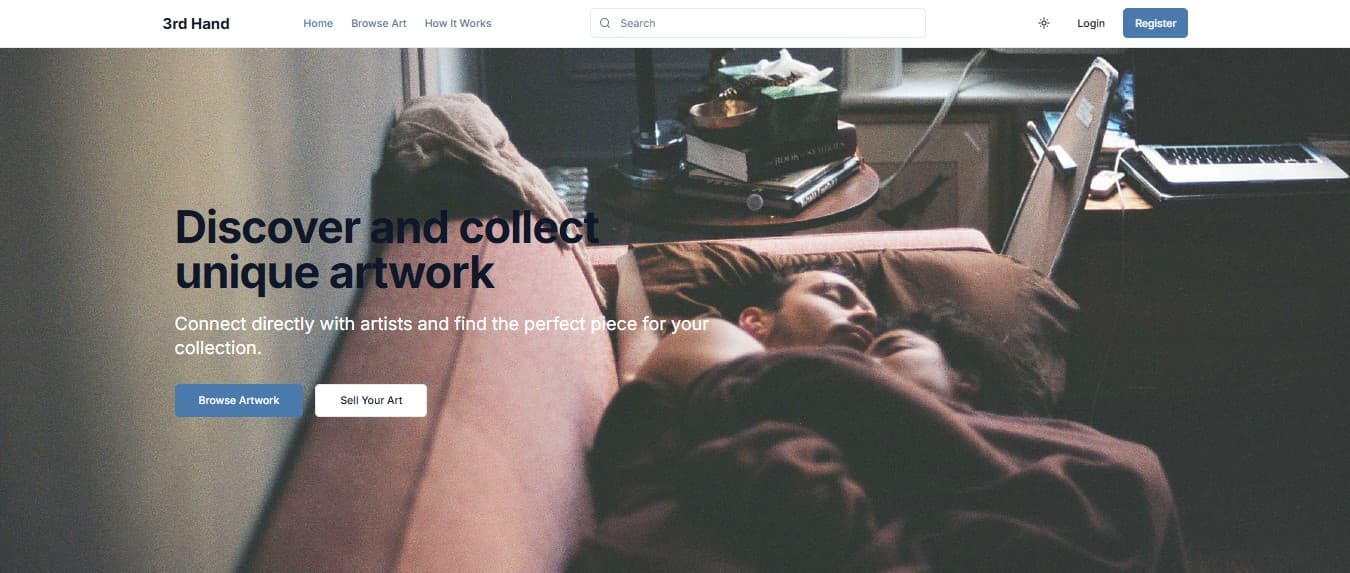Click the 'Discover and collect unique artwork' headline
The image size is (1350, 573).
point(386,249)
